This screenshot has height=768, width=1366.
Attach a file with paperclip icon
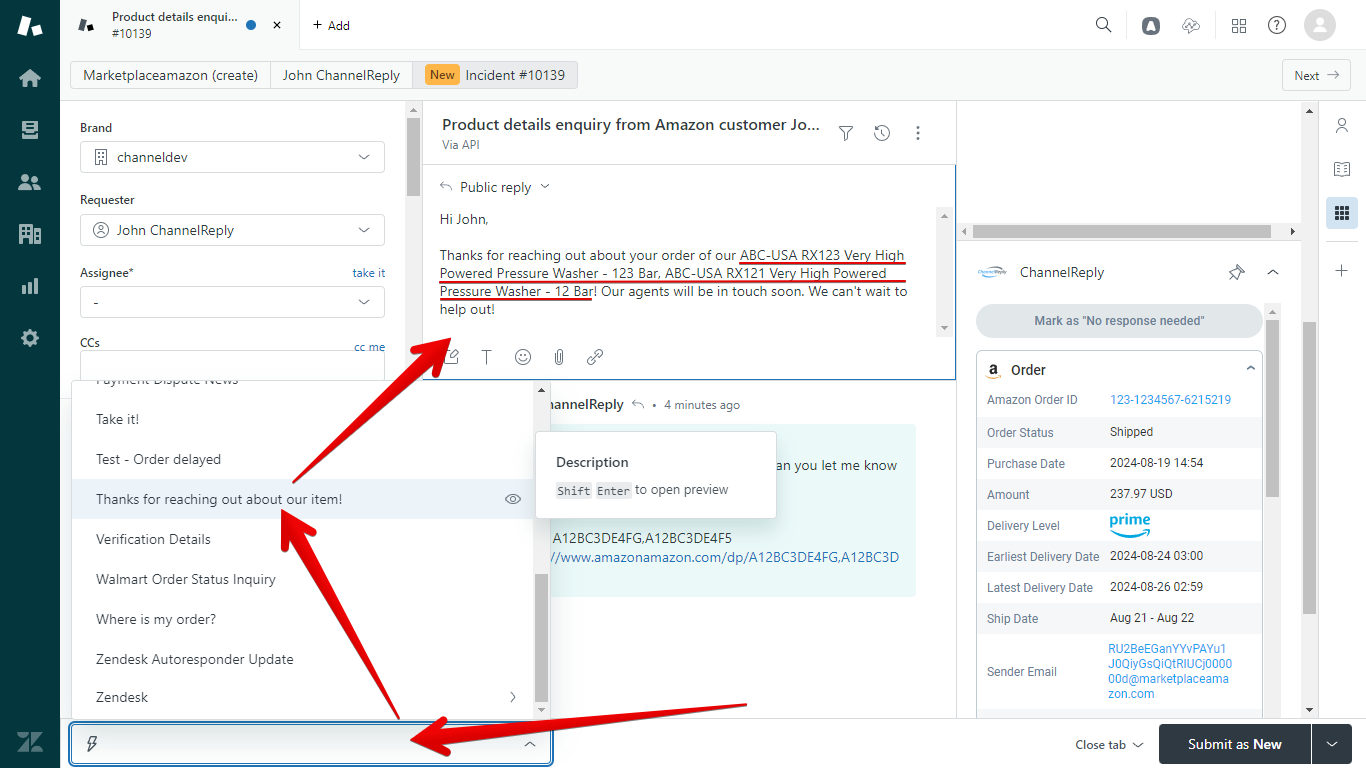(559, 357)
